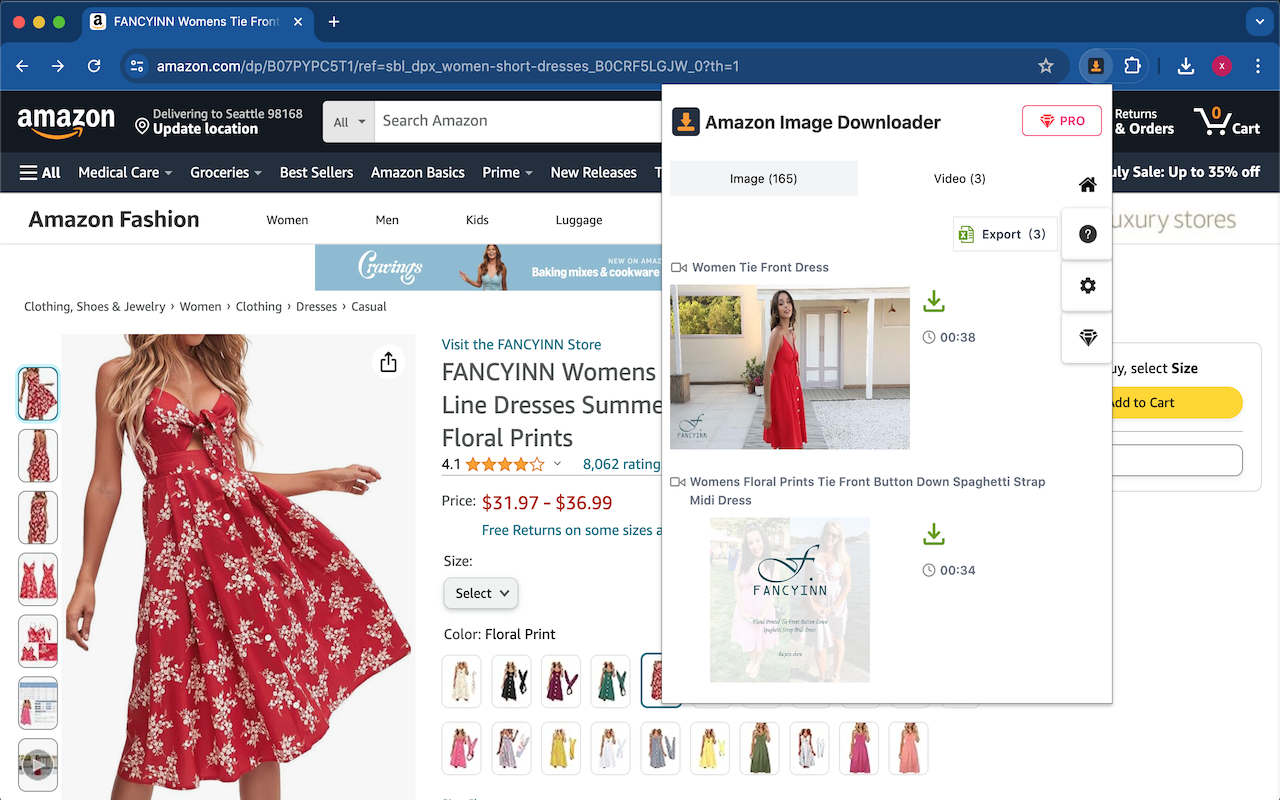This screenshot has height=800, width=1280.
Task: Open extension settings gear icon
Action: (x=1088, y=286)
